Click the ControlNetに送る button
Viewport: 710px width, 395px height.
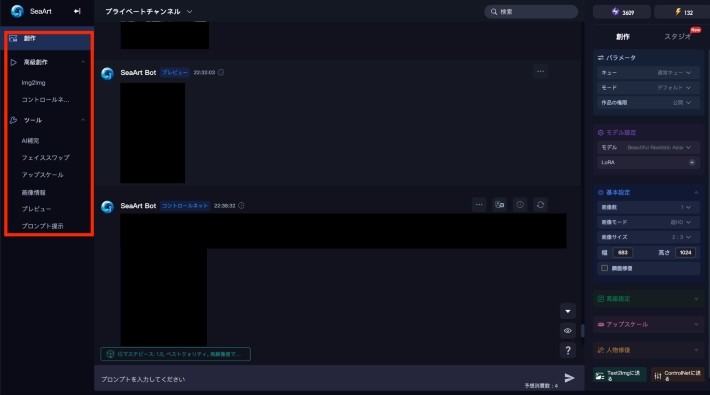click(x=677, y=375)
